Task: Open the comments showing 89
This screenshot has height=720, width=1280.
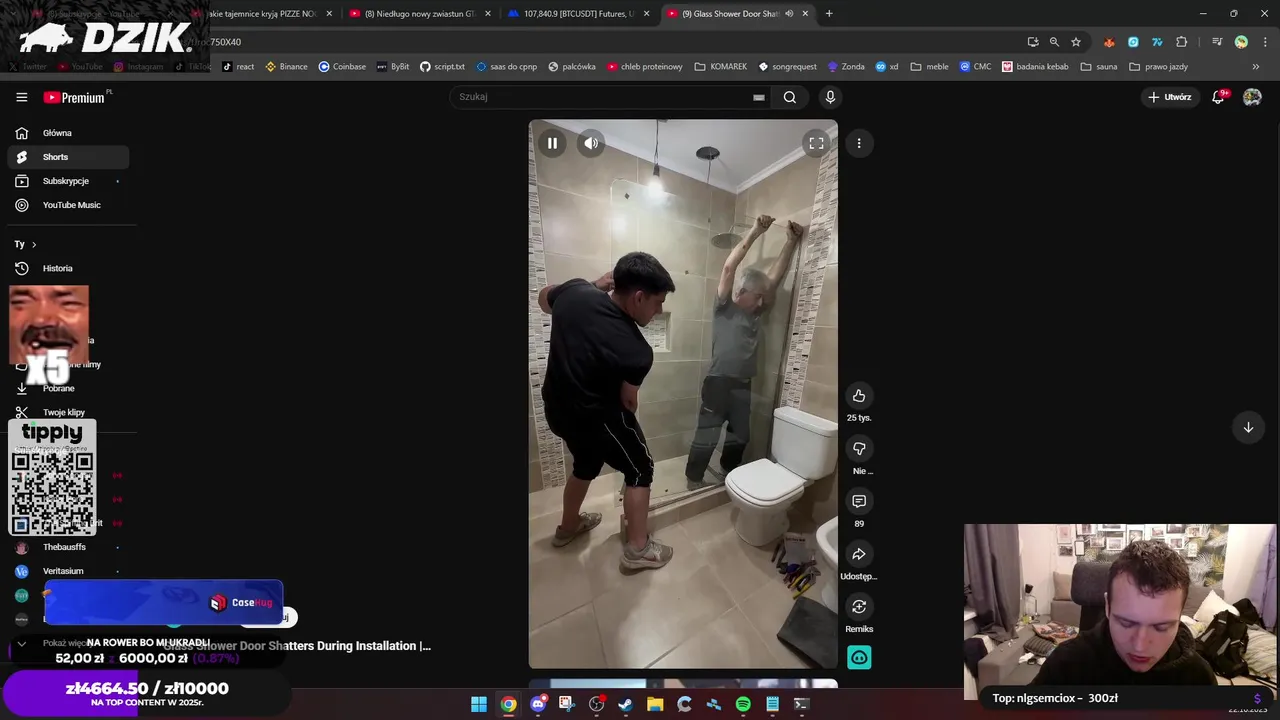Action: click(x=859, y=501)
